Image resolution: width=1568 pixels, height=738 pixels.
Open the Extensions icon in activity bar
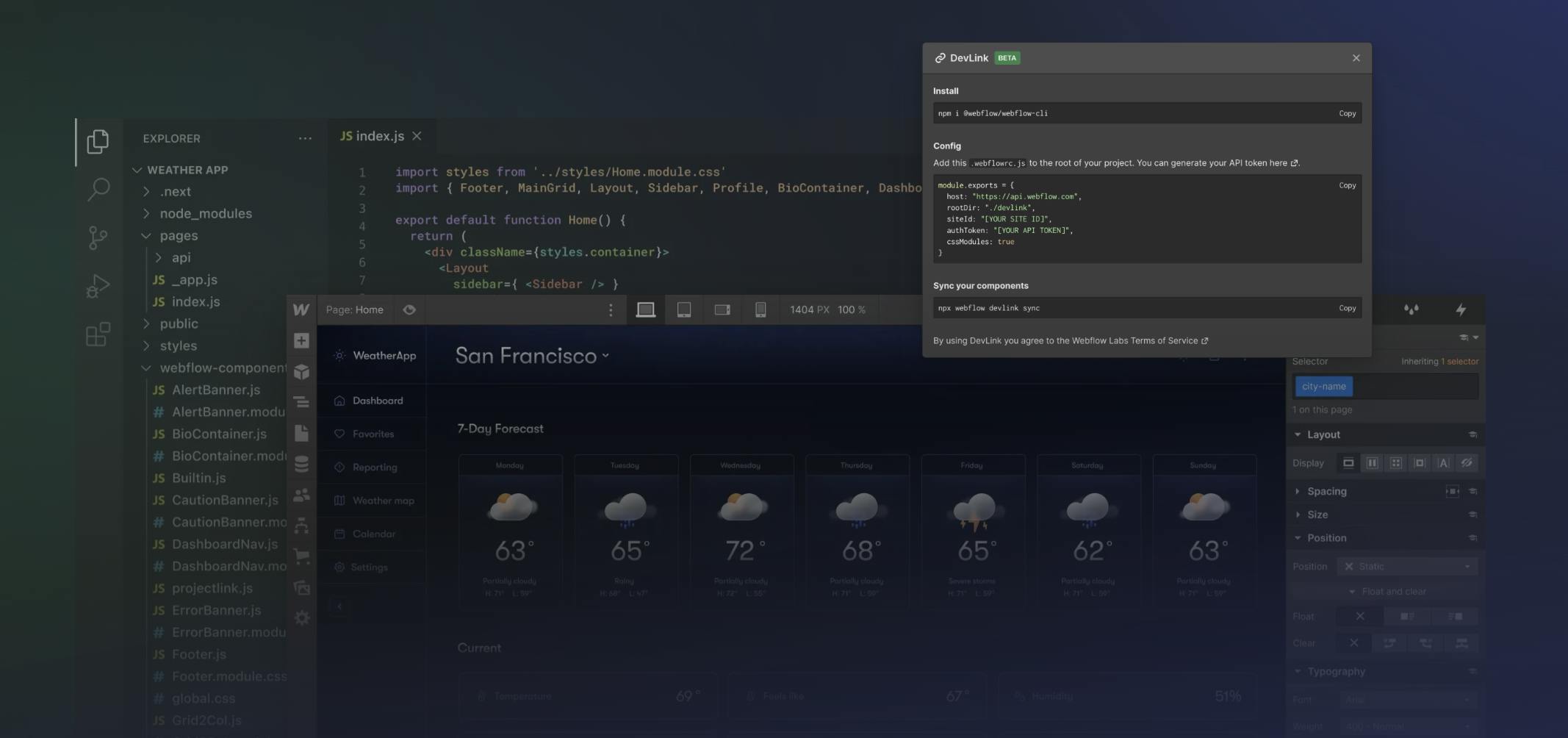tap(98, 334)
